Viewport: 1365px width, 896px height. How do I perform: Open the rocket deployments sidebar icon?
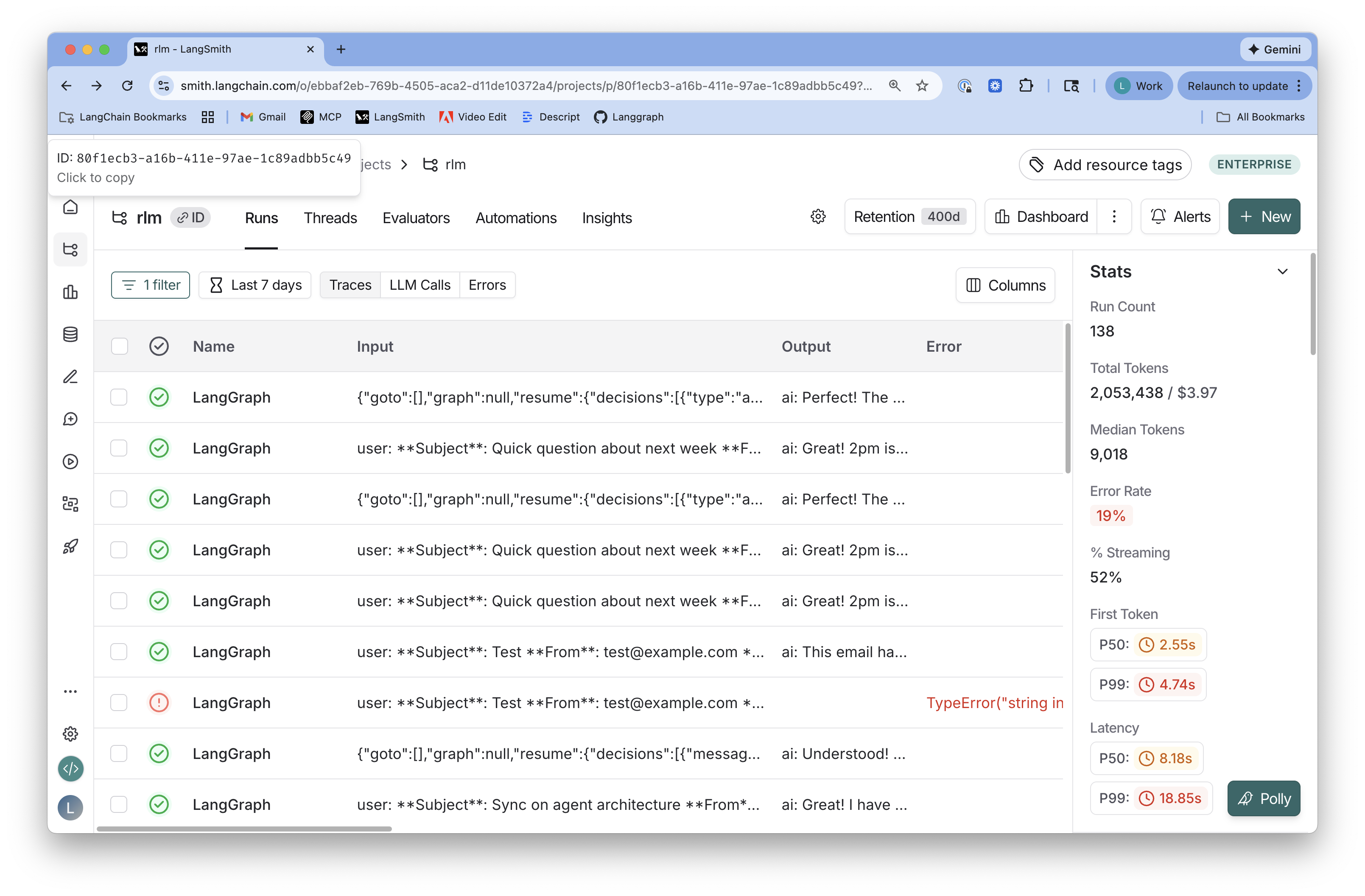pyautogui.click(x=70, y=547)
